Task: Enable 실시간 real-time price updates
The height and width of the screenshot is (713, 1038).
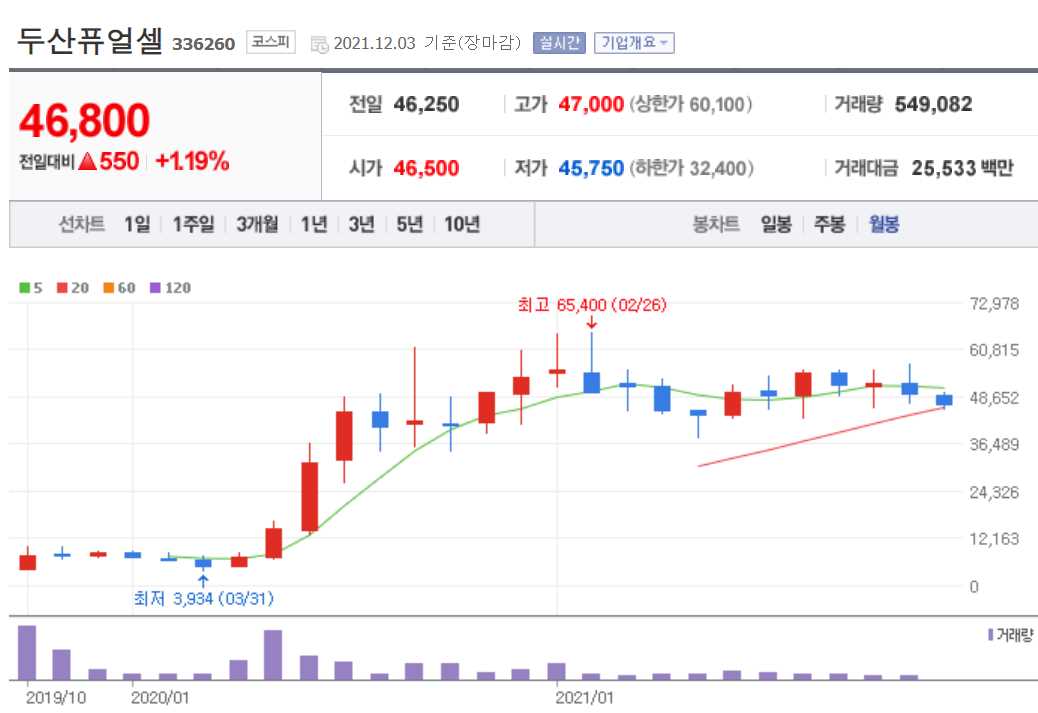Action: coord(557,42)
